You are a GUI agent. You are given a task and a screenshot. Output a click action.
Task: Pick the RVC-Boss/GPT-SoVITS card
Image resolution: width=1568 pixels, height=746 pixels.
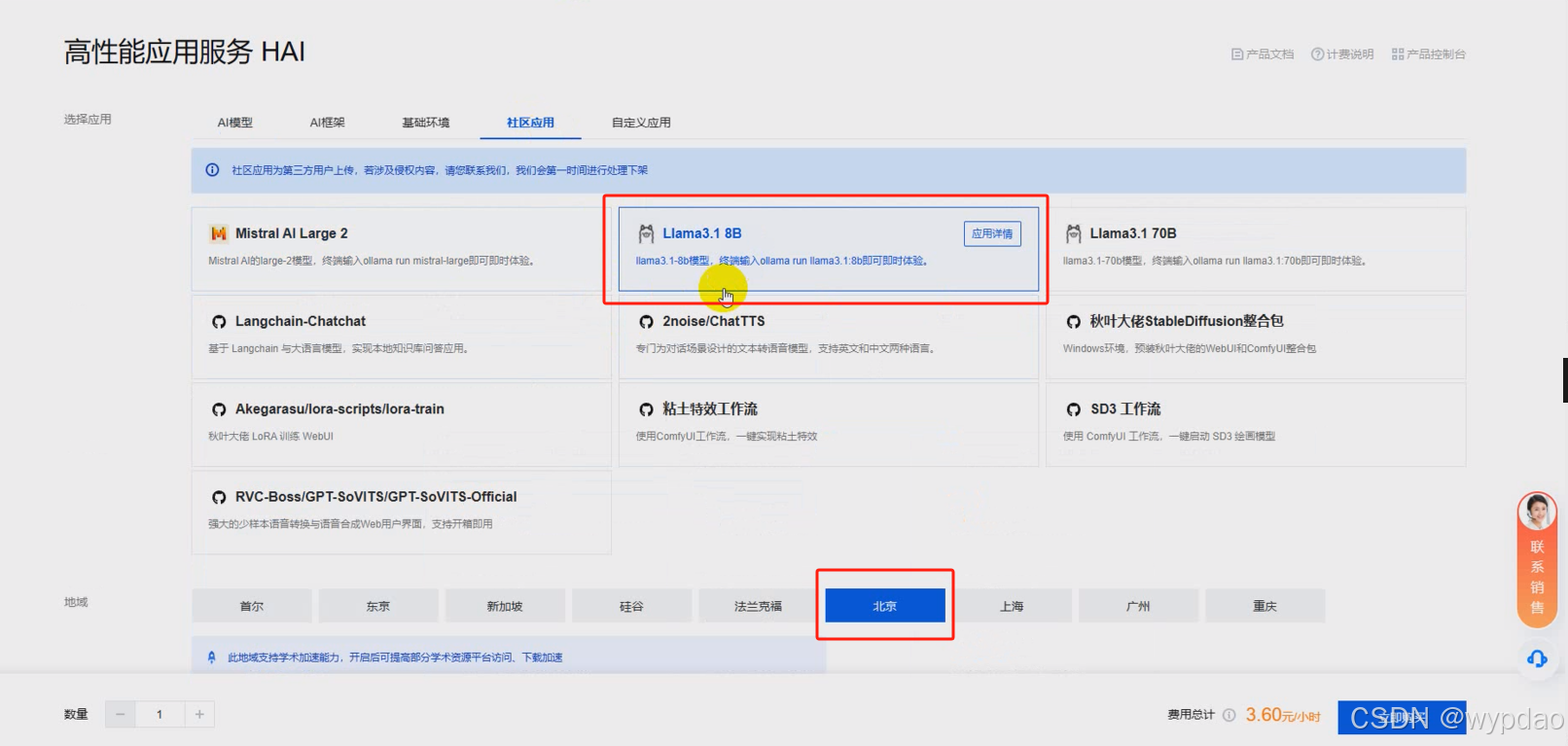click(401, 512)
